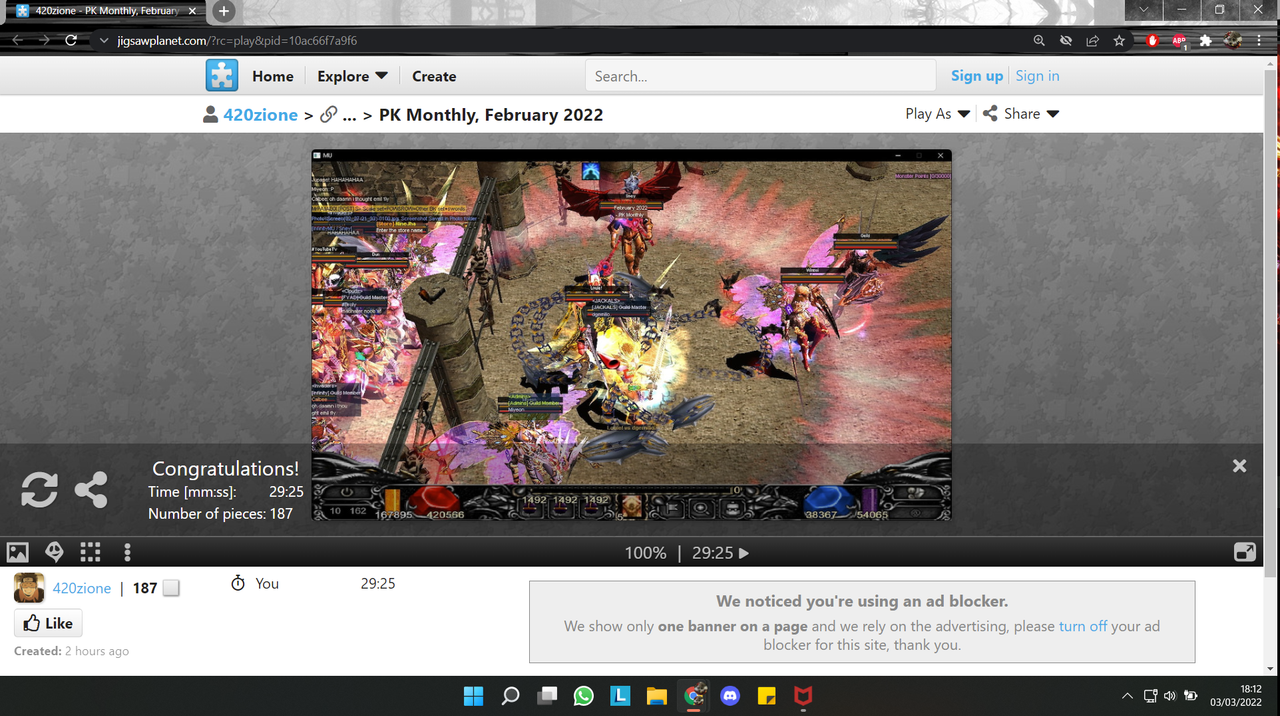This screenshot has width=1280, height=716.
Task: Open the red shield extension
Action: pyautogui.click(x=1152, y=41)
